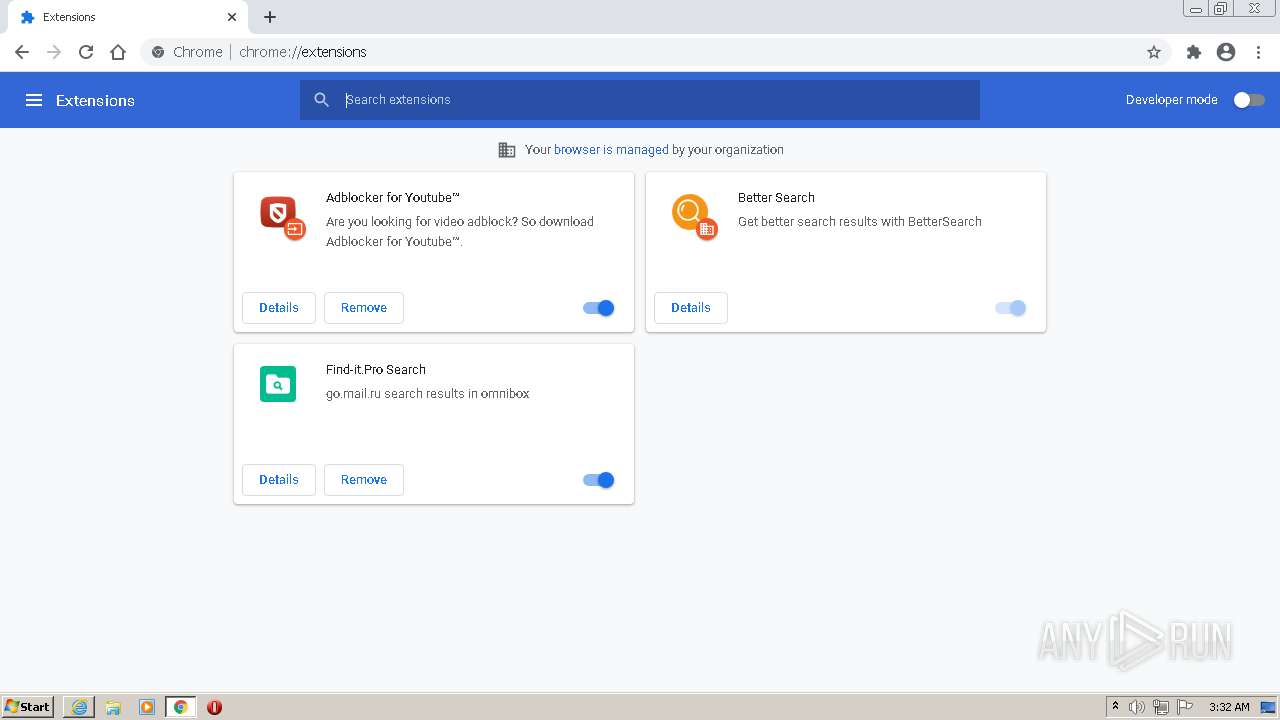The width and height of the screenshot is (1280, 720).
Task: Open the Action Center flag icon
Action: pos(1185,707)
